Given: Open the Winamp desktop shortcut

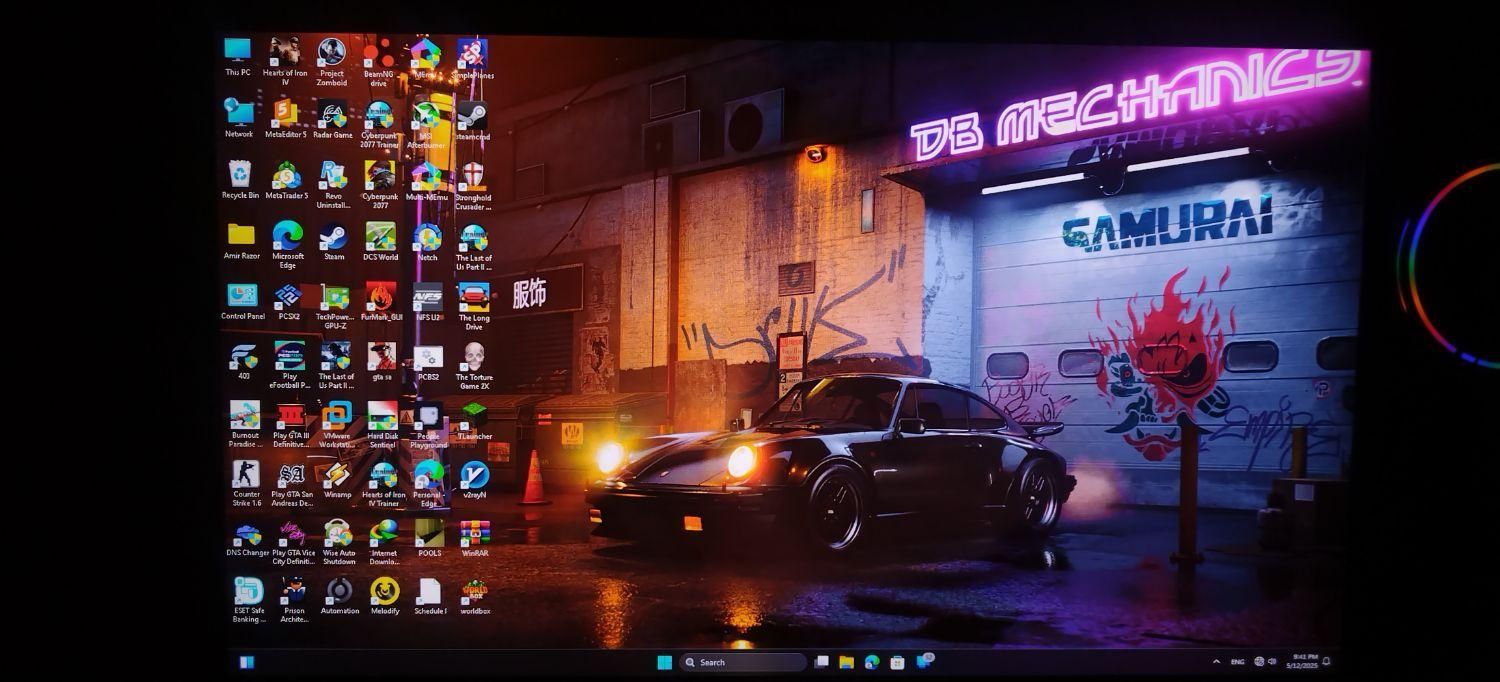Looking at the screenshot, I should (x=337, y=480).
